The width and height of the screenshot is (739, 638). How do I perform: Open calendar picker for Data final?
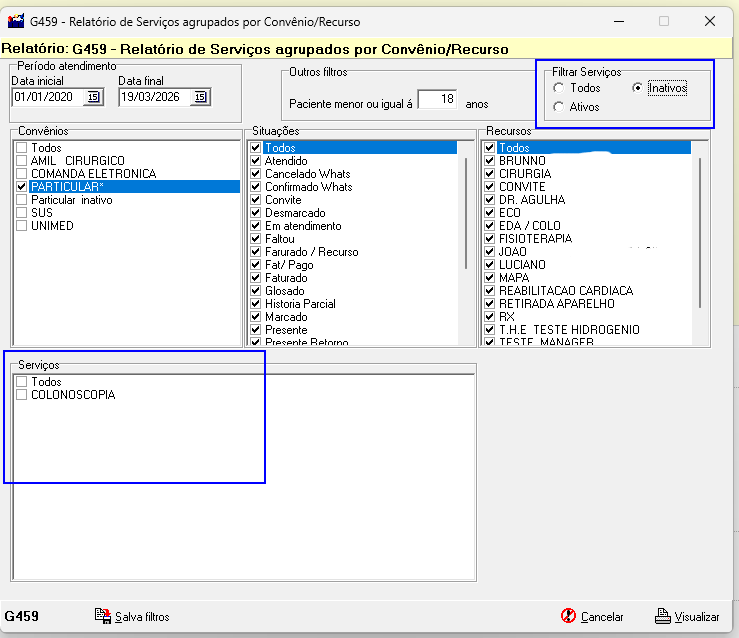click(x=200, y=97)
